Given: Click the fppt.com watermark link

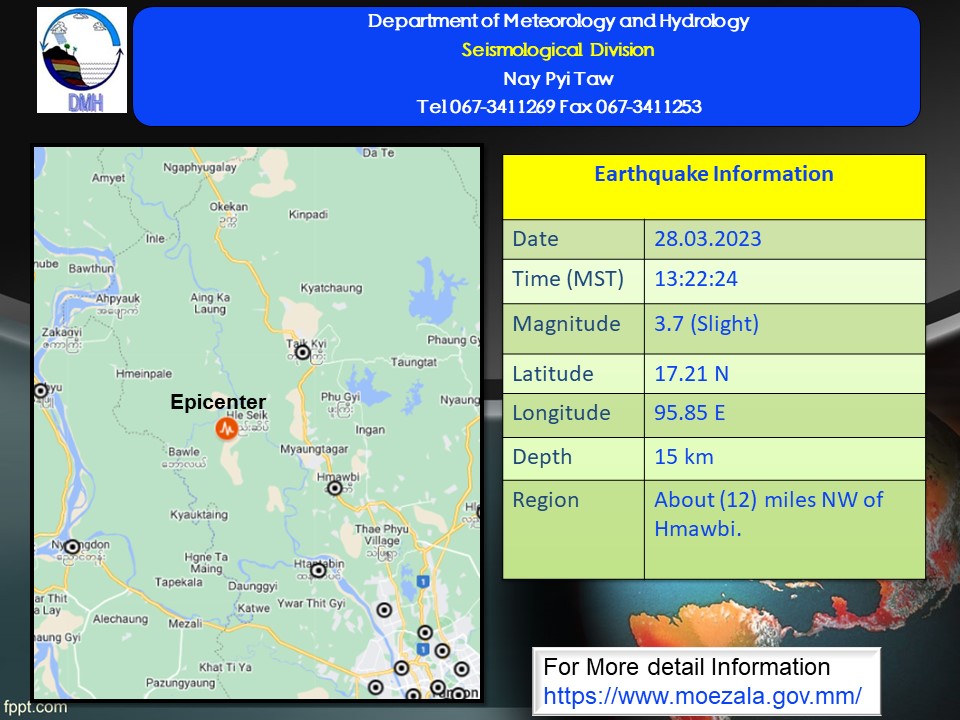Looking at the screenshot, I should (35, 707).
